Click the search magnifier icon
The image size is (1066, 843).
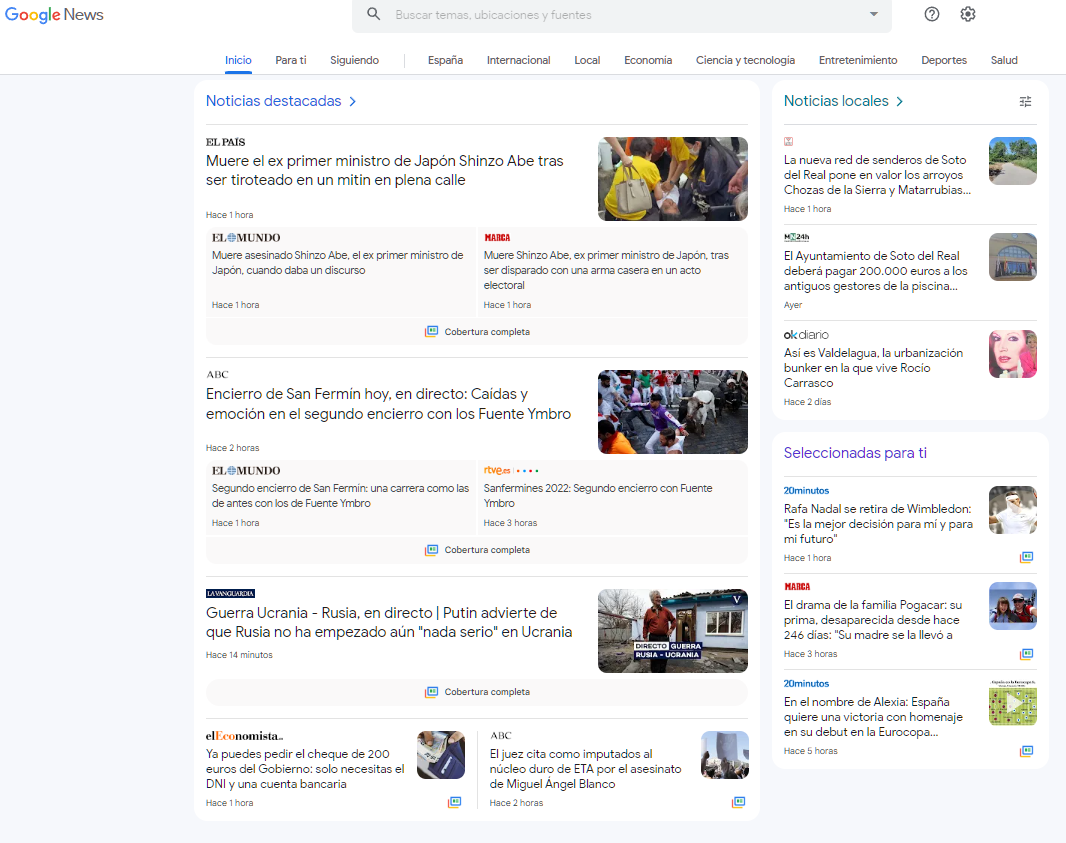374,14
